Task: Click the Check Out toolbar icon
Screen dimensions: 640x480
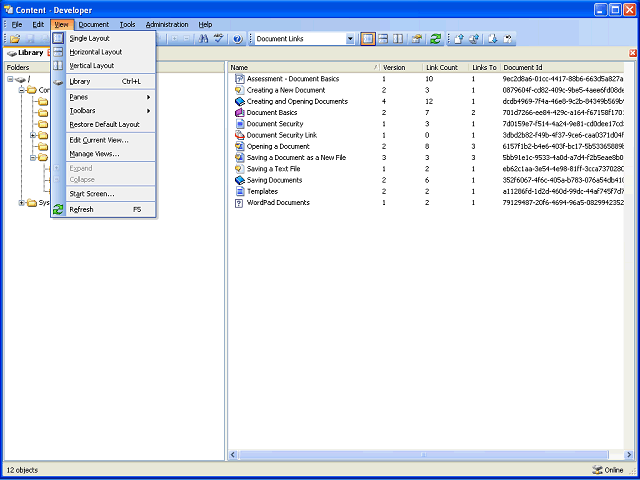Action: click(493, 39)
